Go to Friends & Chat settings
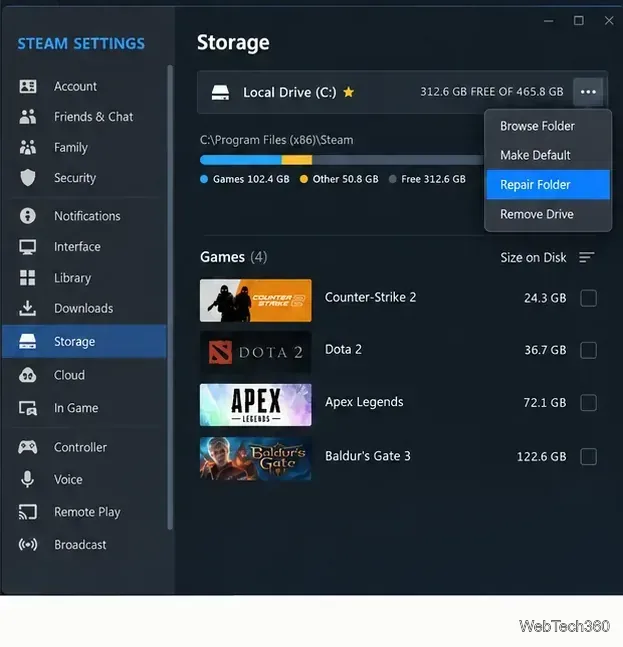 pyautogui.click(x=85, y=117)
